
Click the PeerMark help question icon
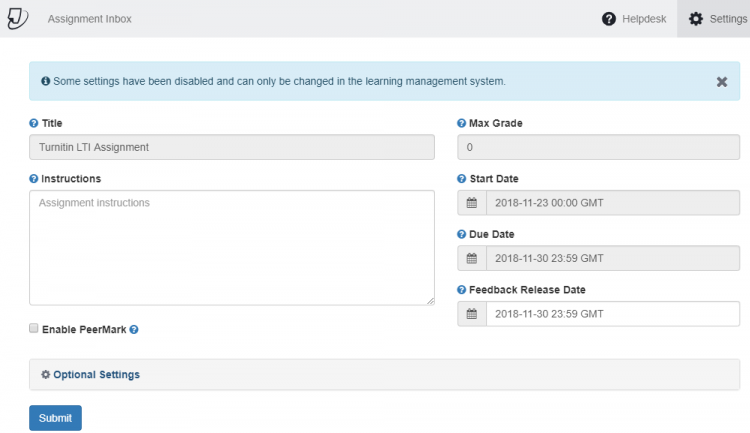pyautogui.click(x=134, y=329)
